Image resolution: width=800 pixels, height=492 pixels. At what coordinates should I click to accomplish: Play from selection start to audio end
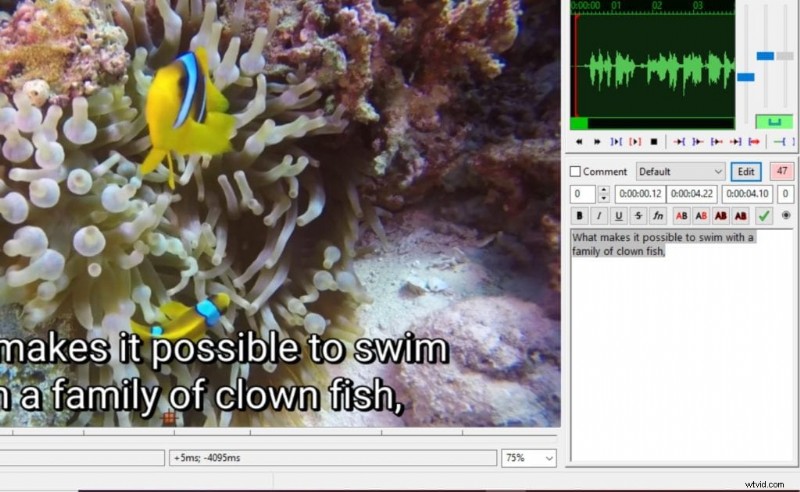point(754,142)
